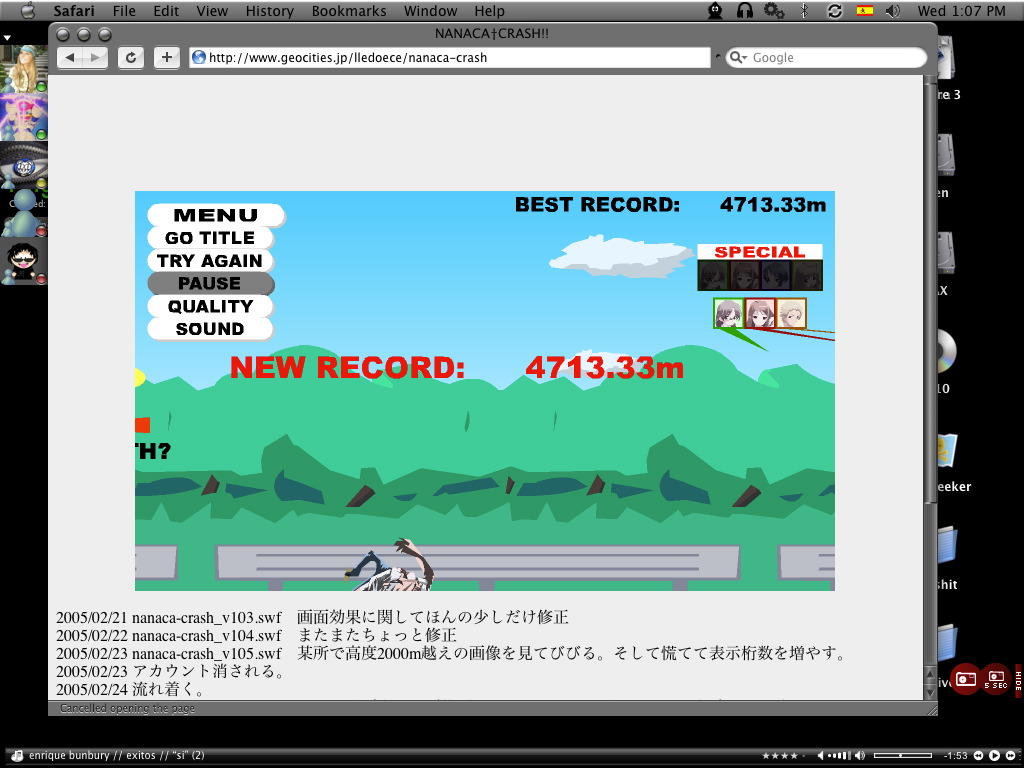This screenshot has height=768, width=1024.
Task: Adjust the player volume level bars
Action: (840, 756)
